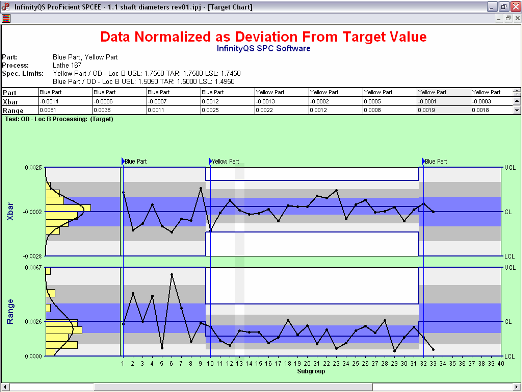Viewport: 522px width, 392px height.
Task: Click the top Range histogram bar near 0.0067
Action: (48, 271)
